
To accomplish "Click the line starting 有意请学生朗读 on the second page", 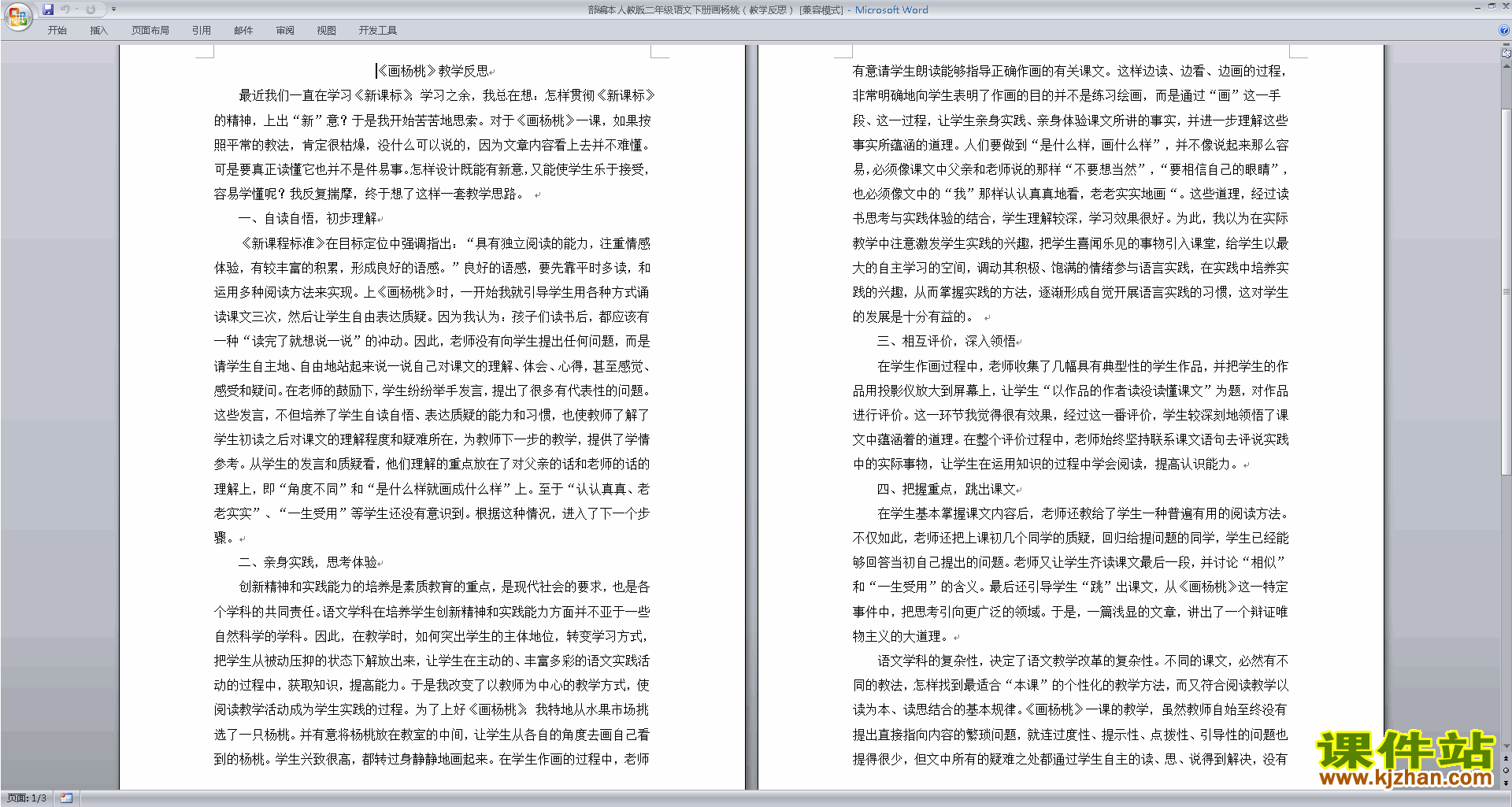I will click(1070, 71).
